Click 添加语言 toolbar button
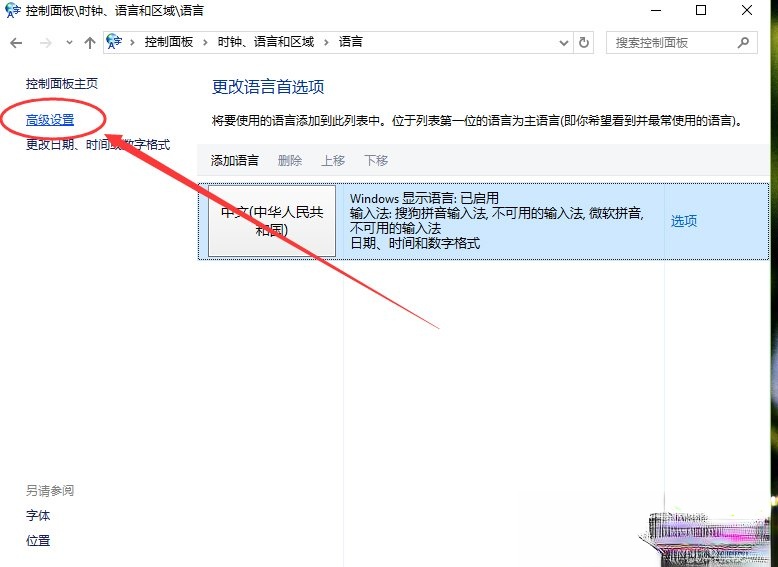The image size is (778, 567). point(235,161)
